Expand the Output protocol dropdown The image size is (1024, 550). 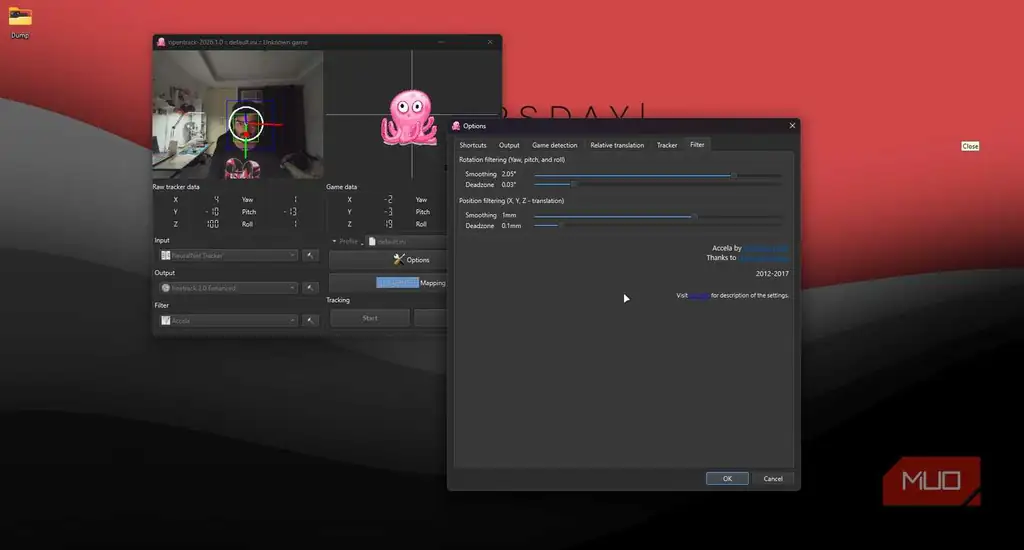[228, 288]
